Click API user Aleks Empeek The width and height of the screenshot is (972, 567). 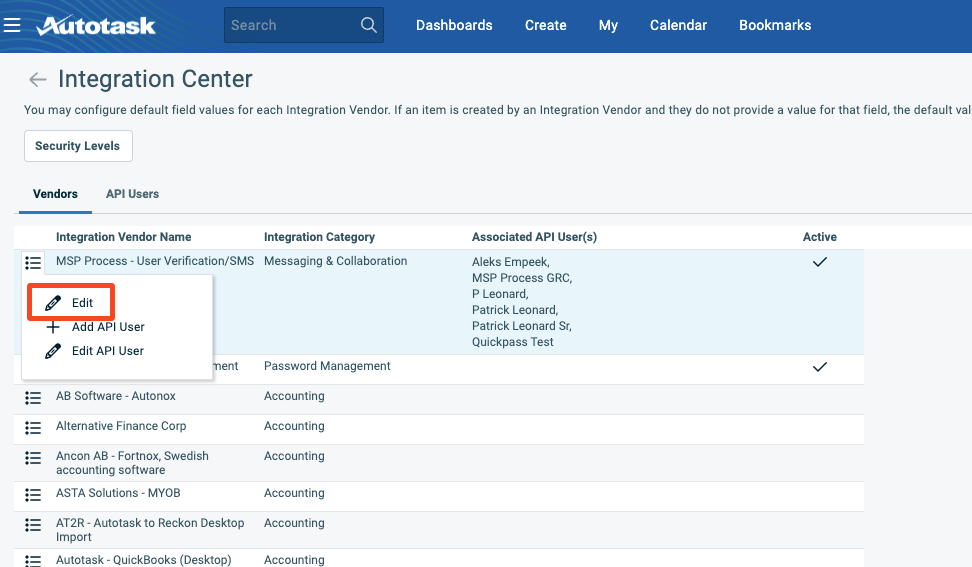pos(511,262)
